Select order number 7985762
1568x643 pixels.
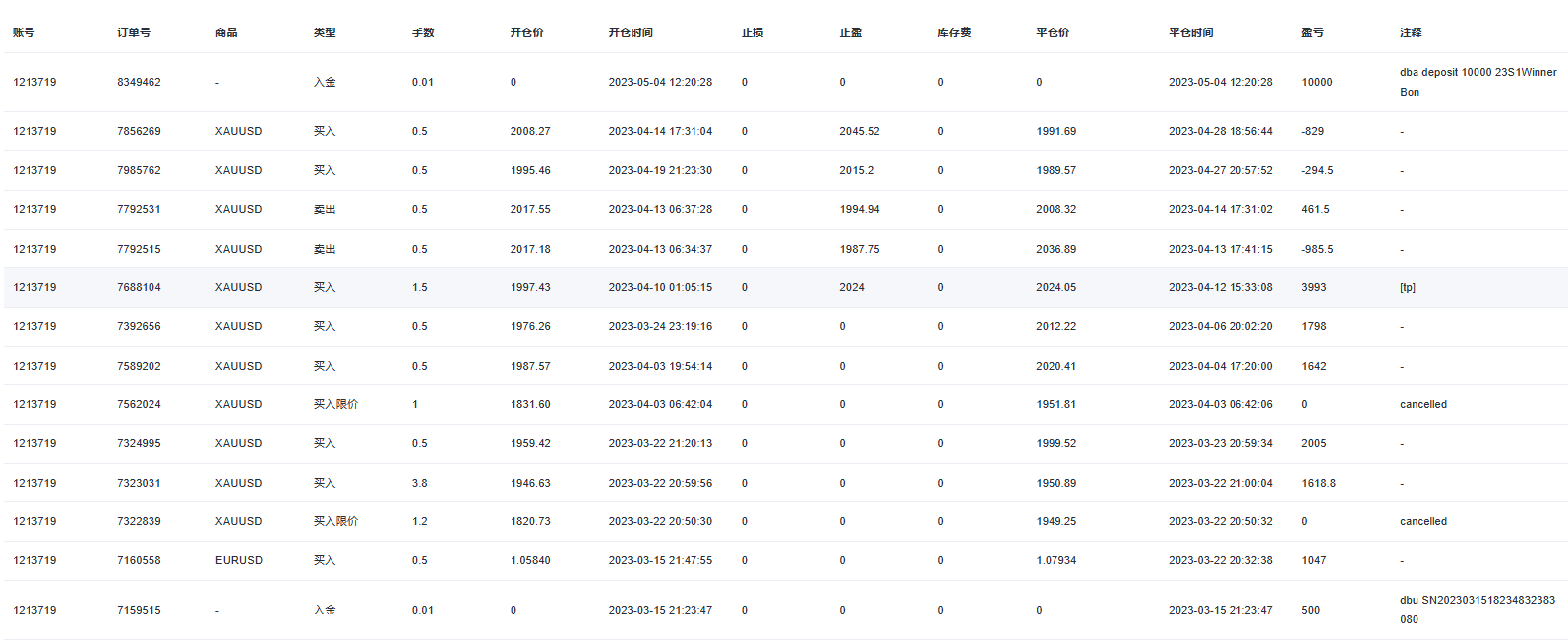139,170
